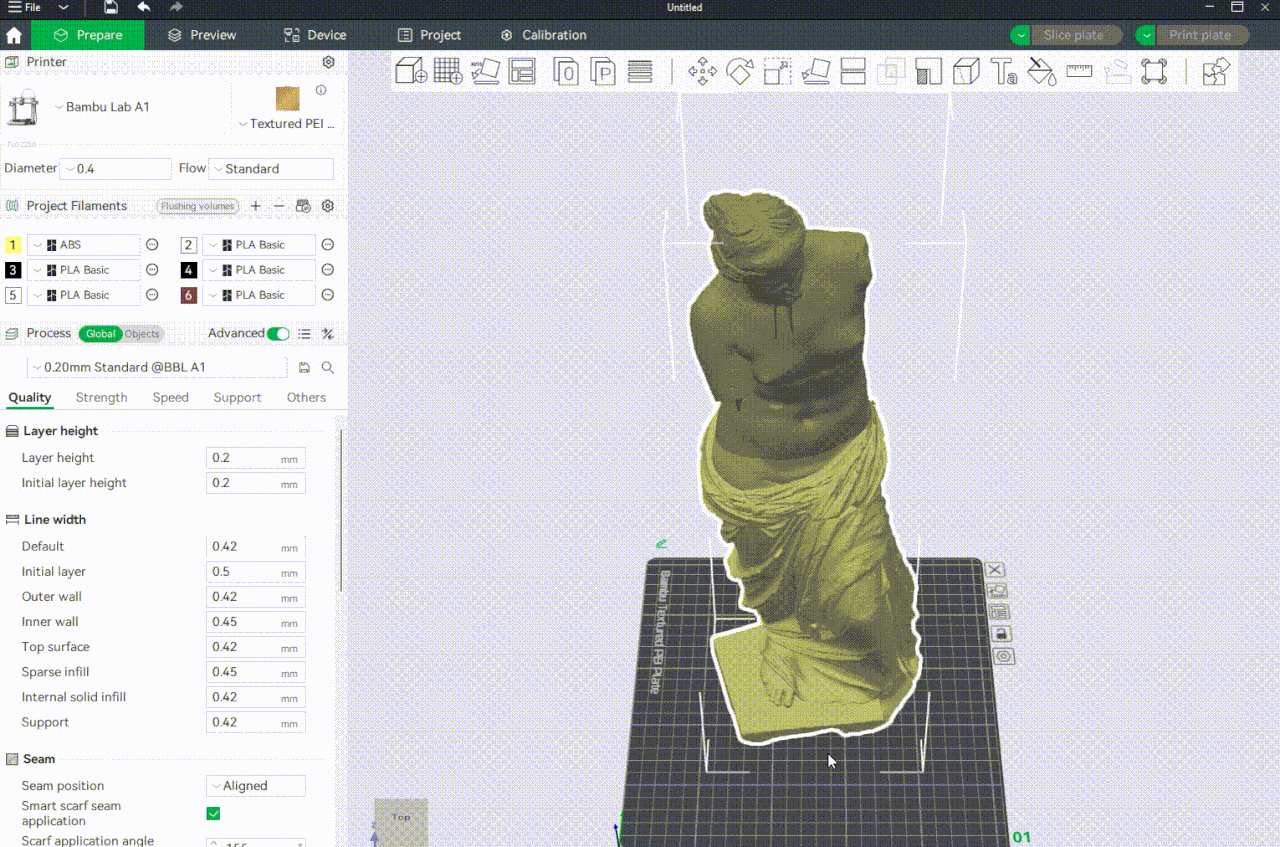Image resolution: width=1280 pixels, height=847 pixels.
Task: Click the search icon beside process preset
Action: pyautogui.click(x=327, y=368)
